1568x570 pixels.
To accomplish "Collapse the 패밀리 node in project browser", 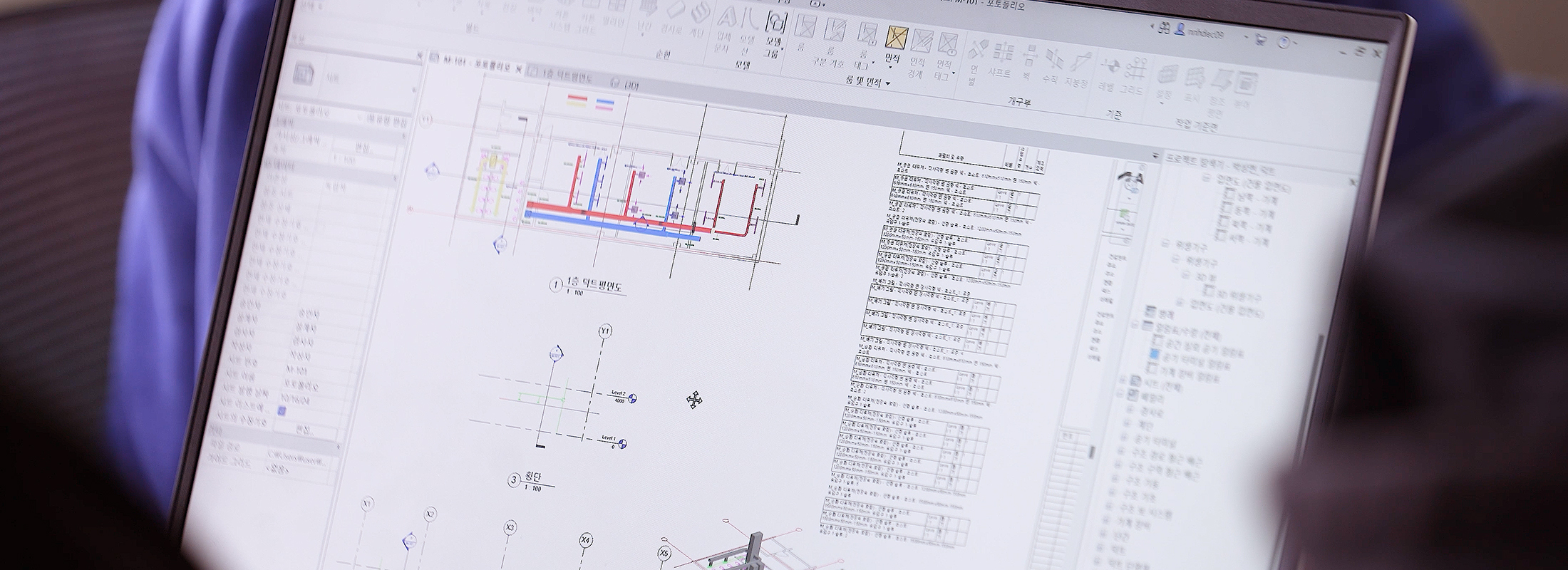I will [x=1120, y=393].
